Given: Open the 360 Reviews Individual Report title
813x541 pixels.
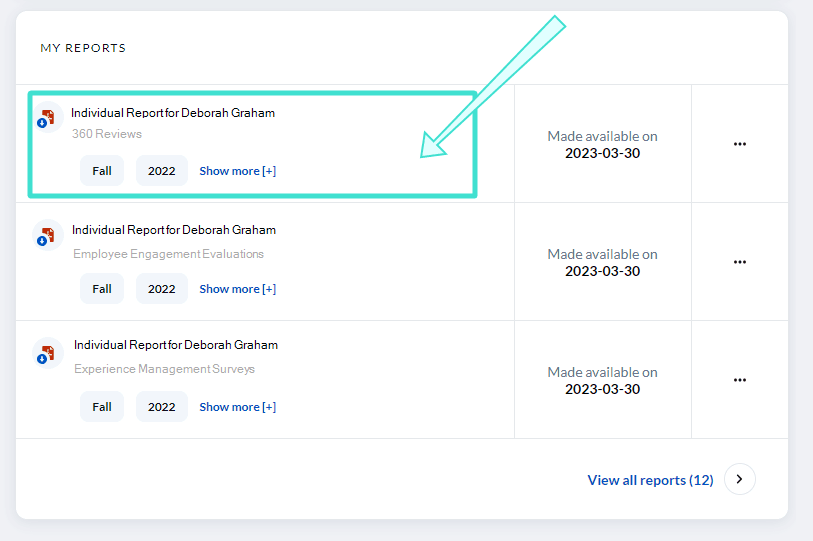Looking at the screenshot, I should point(173,113).
